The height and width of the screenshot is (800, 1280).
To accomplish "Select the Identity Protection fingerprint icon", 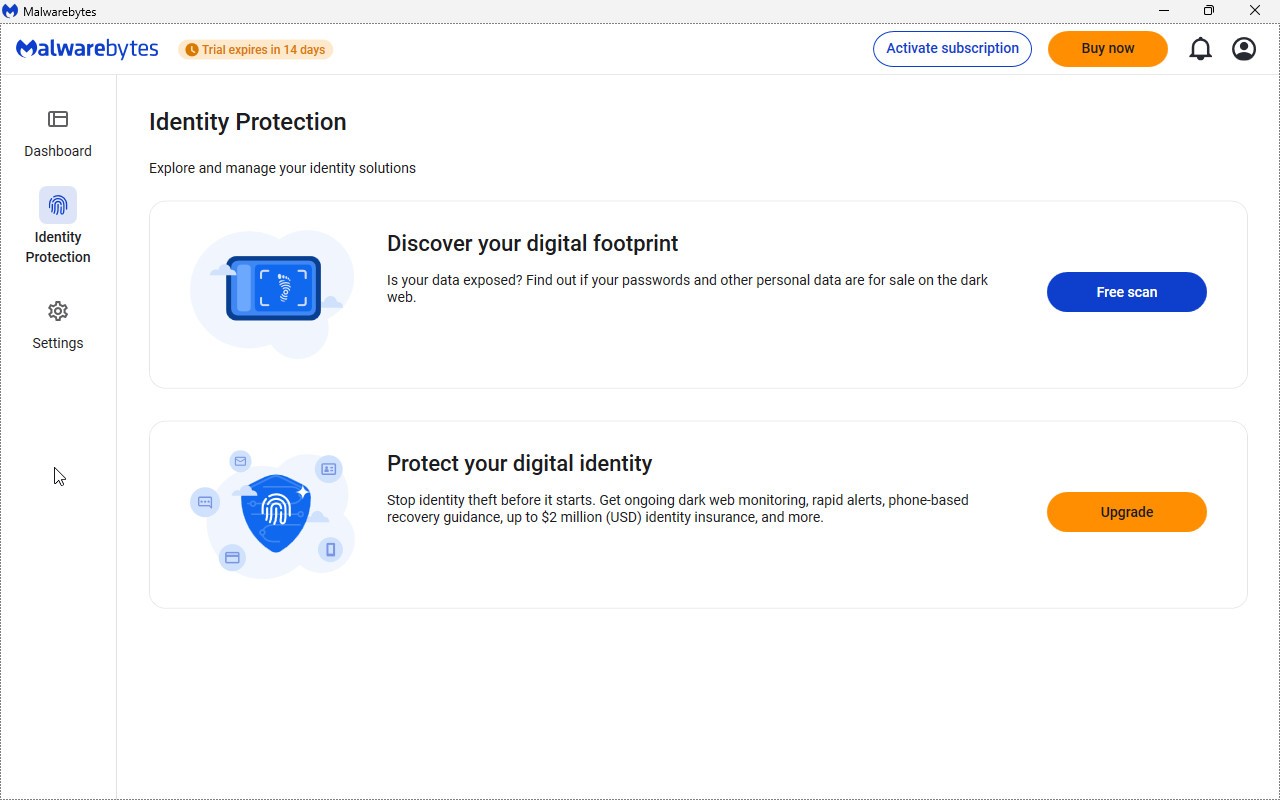I will [x=58, y=205].
